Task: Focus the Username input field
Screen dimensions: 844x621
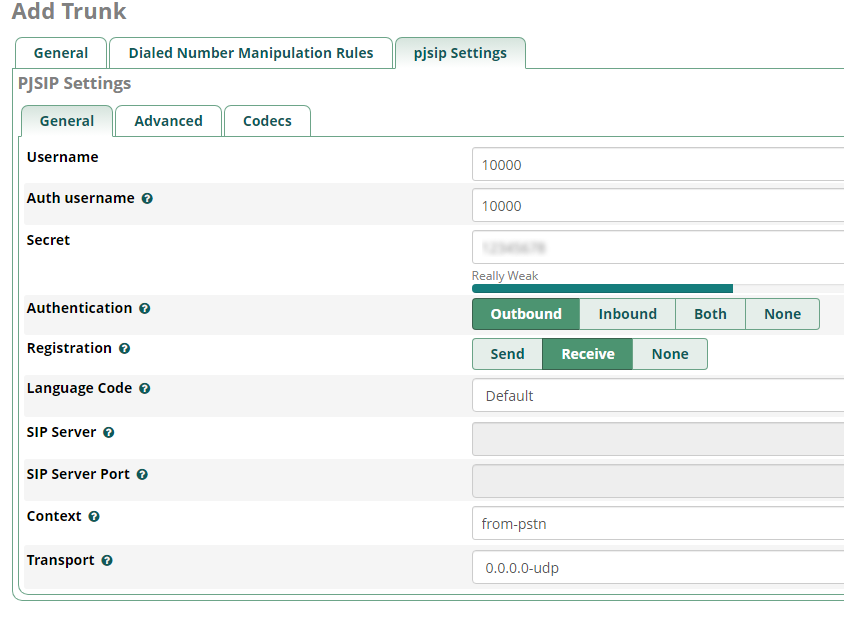Action: tap(658, 164)
